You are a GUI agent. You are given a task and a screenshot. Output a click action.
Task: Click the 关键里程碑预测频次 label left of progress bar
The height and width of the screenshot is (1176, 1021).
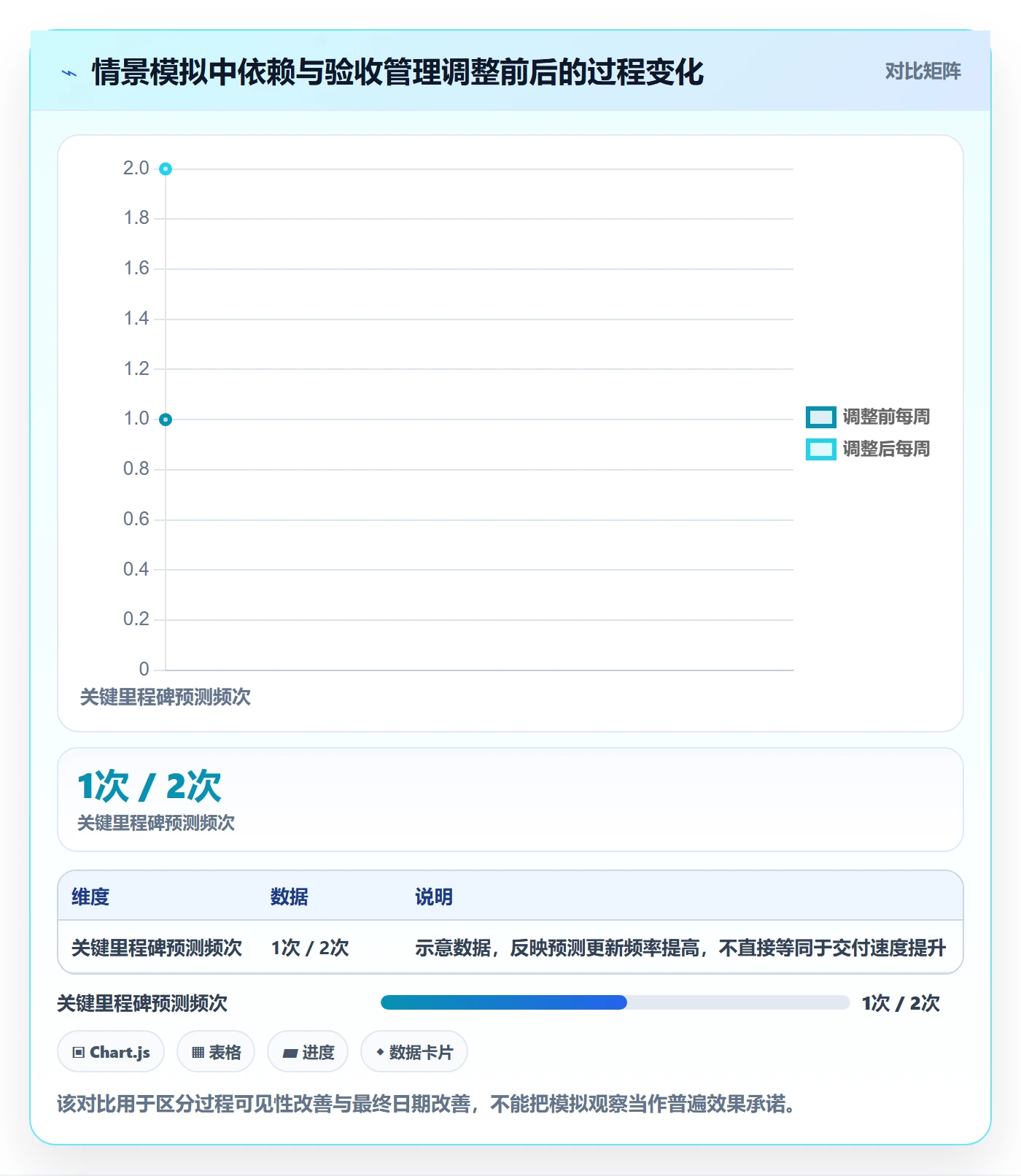(x=142, y=1003)
